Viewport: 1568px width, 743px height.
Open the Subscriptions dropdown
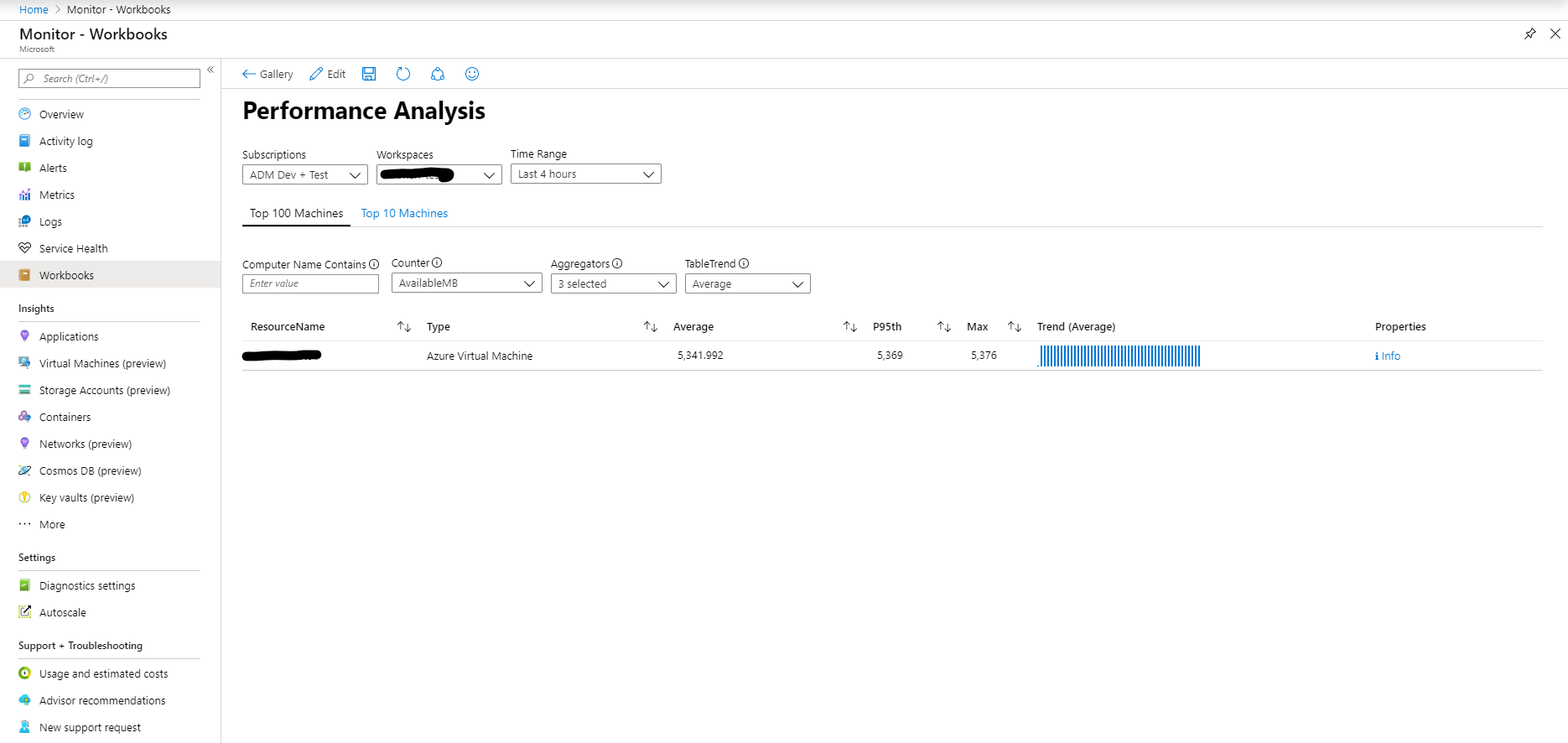(305, 174)
